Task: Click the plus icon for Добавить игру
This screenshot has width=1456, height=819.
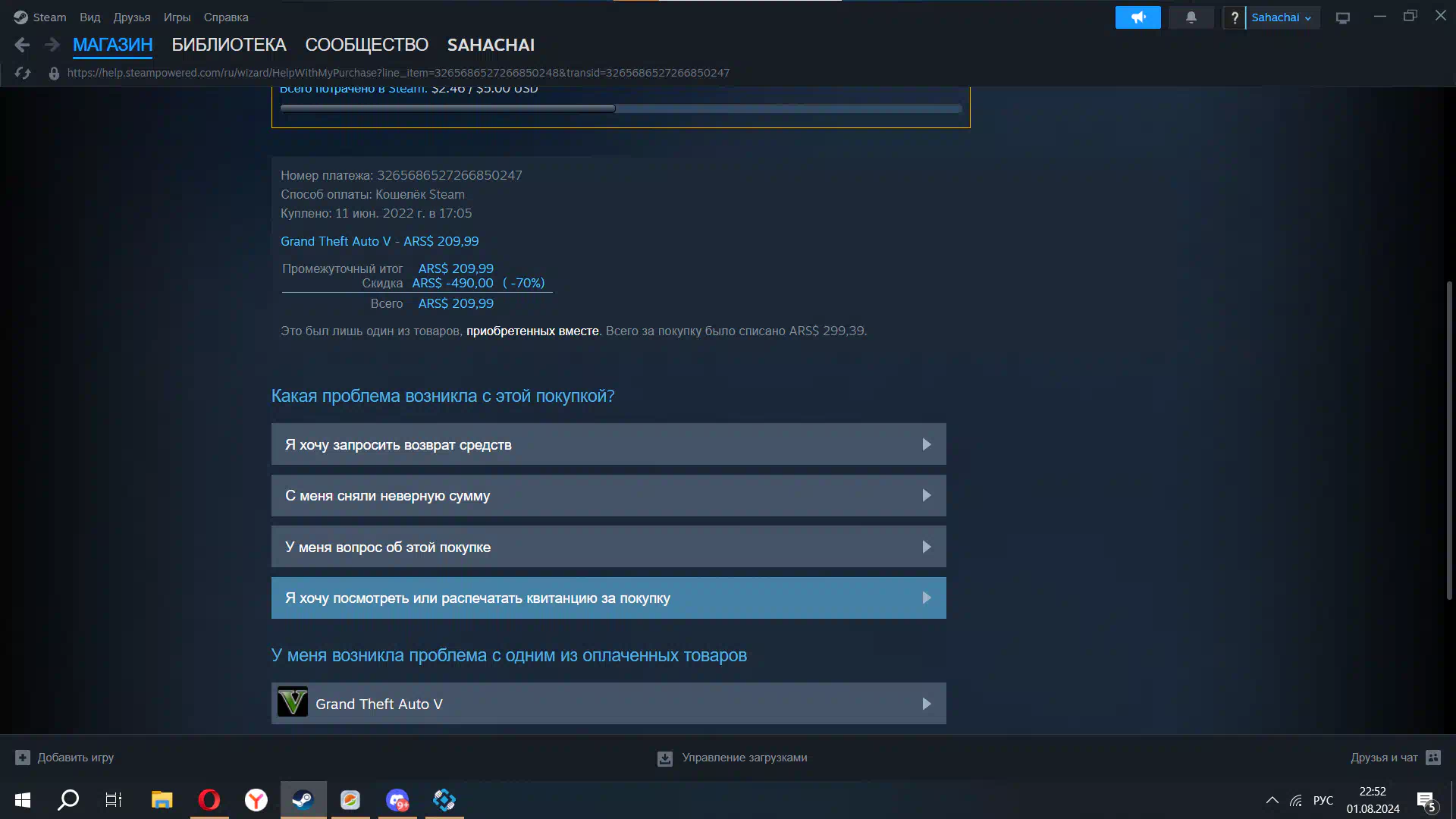Action: coord(23,758)
